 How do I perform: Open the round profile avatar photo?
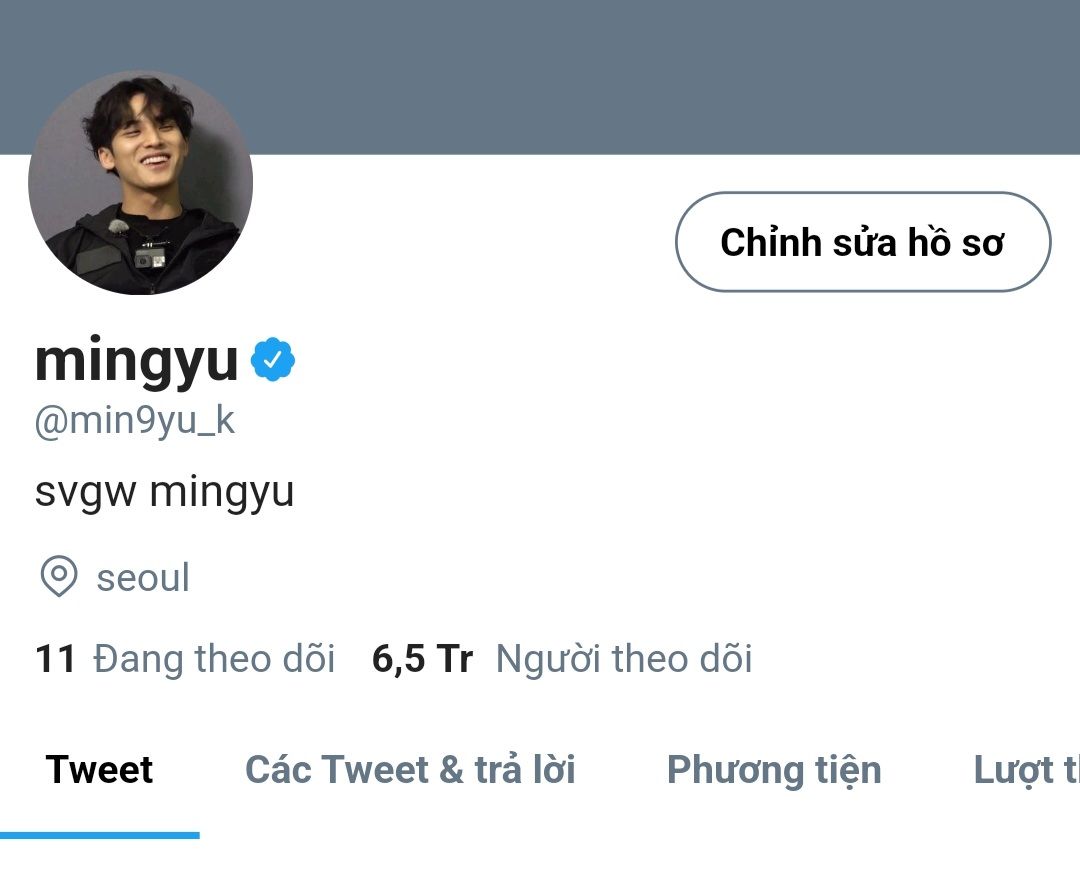140,183
